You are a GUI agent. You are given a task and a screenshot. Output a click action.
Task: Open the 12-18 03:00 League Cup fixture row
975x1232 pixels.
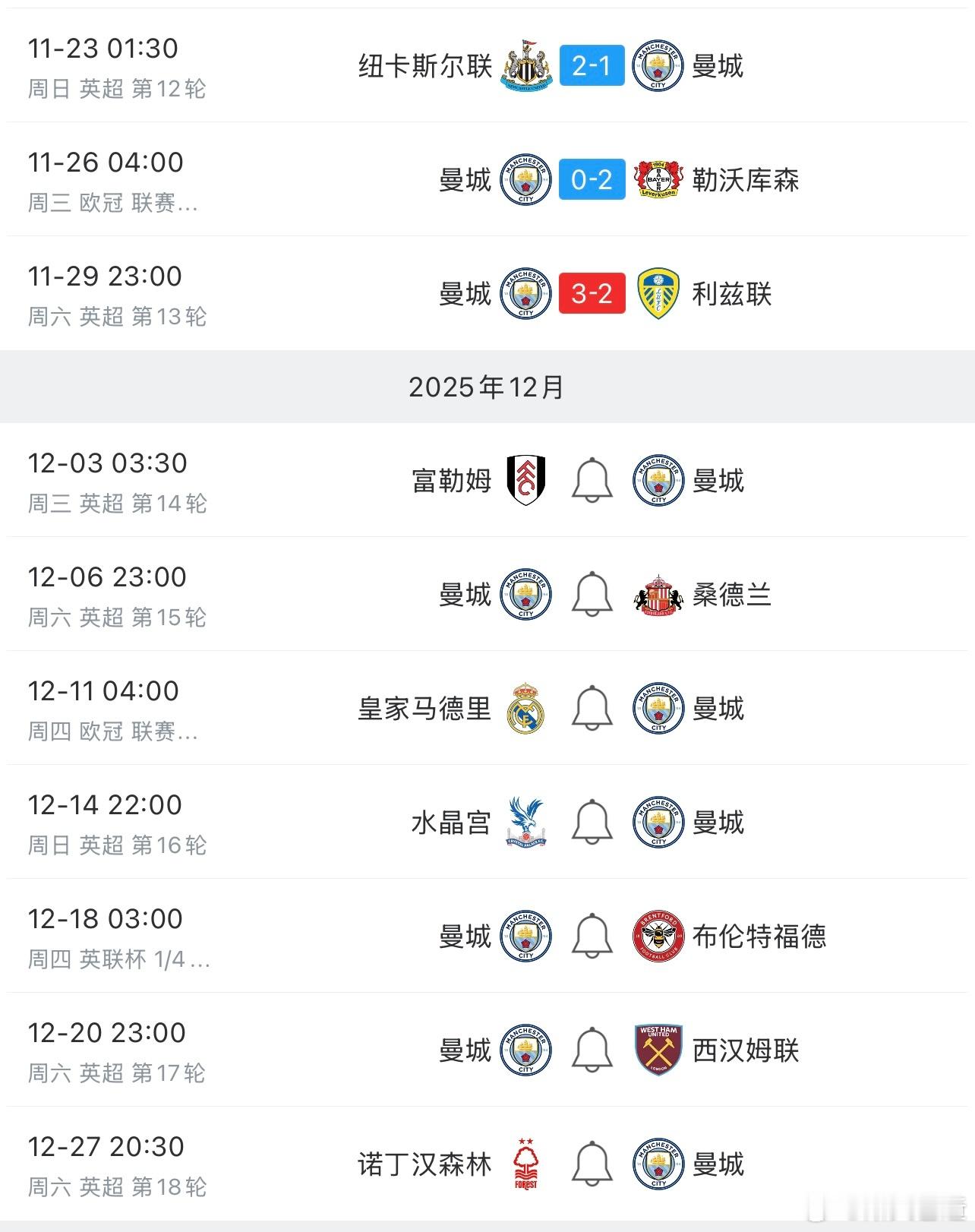(106, 936)
